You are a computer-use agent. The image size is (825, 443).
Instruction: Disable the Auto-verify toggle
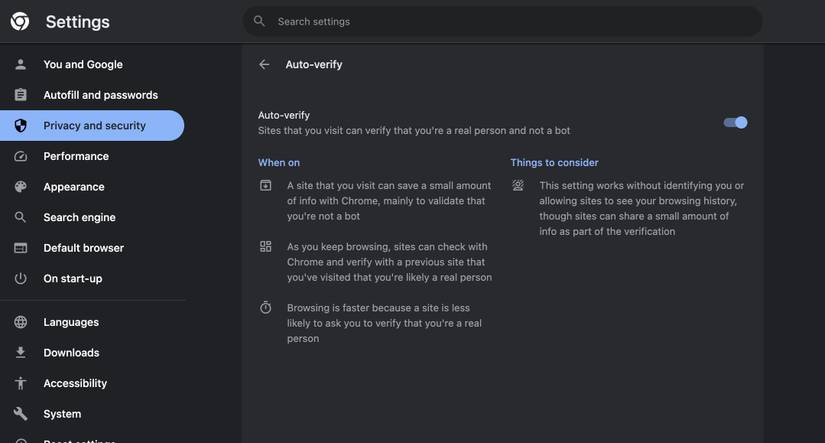[736, 123]
